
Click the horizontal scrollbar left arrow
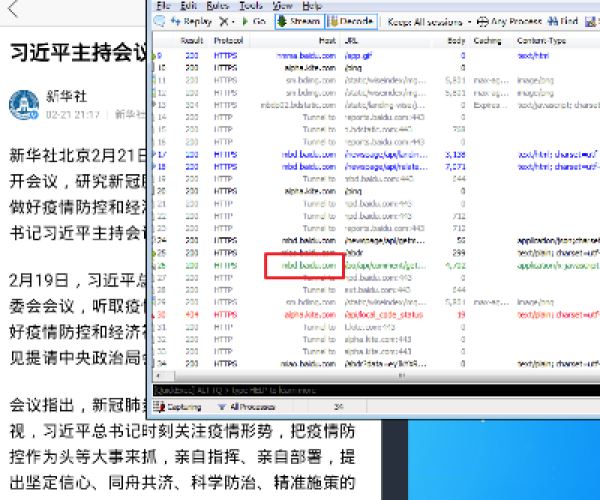point(158,376)
